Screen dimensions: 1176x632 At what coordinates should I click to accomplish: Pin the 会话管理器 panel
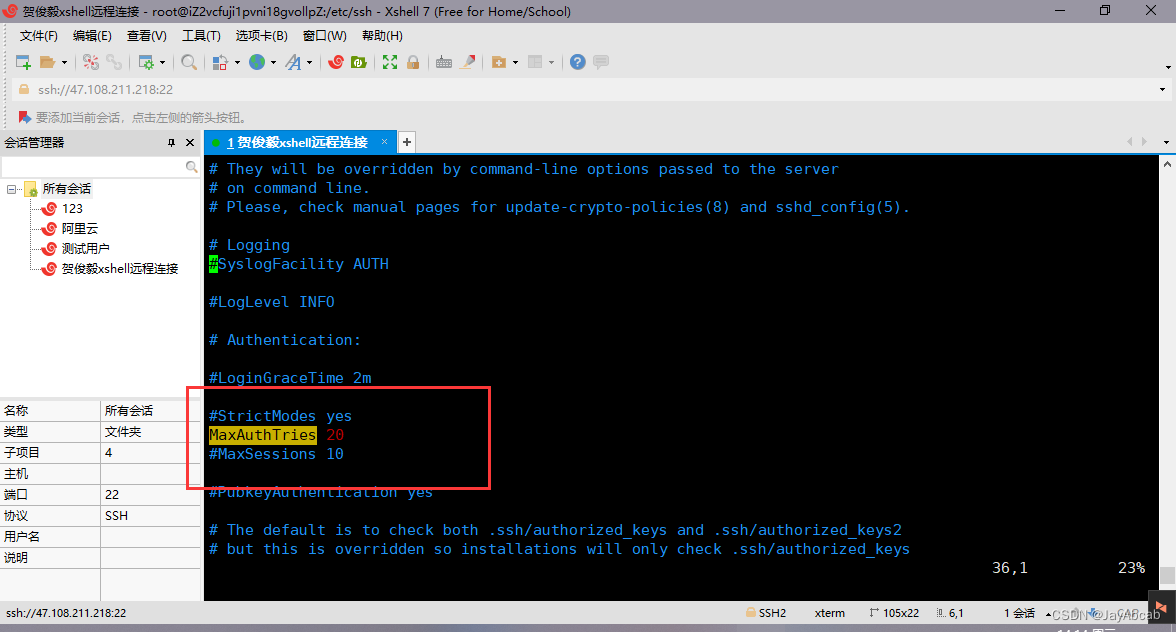pos(171,142)
